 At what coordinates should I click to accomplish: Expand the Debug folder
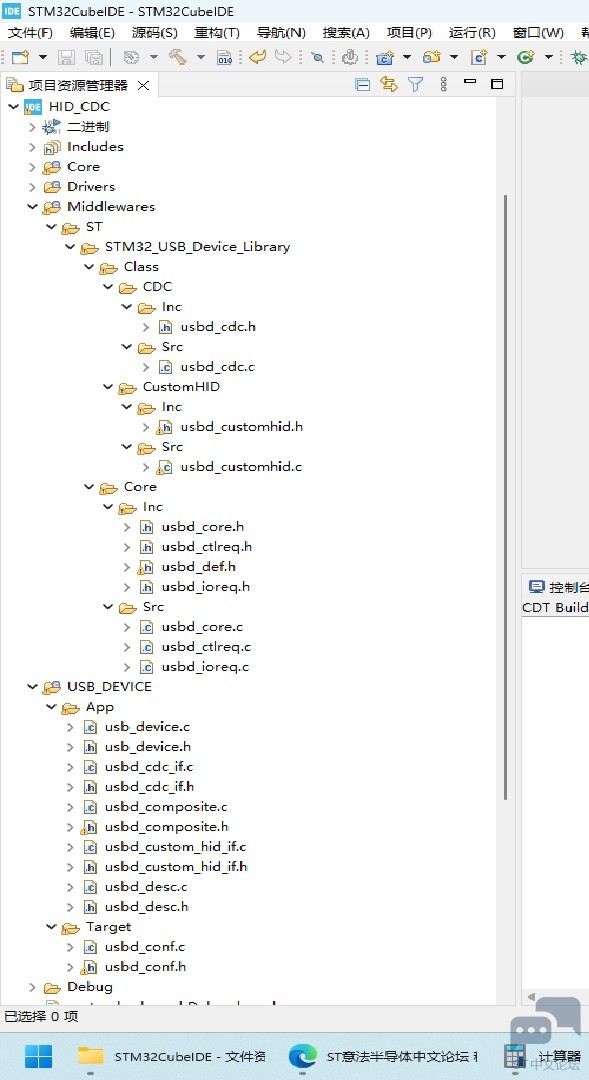click(32, 987)
